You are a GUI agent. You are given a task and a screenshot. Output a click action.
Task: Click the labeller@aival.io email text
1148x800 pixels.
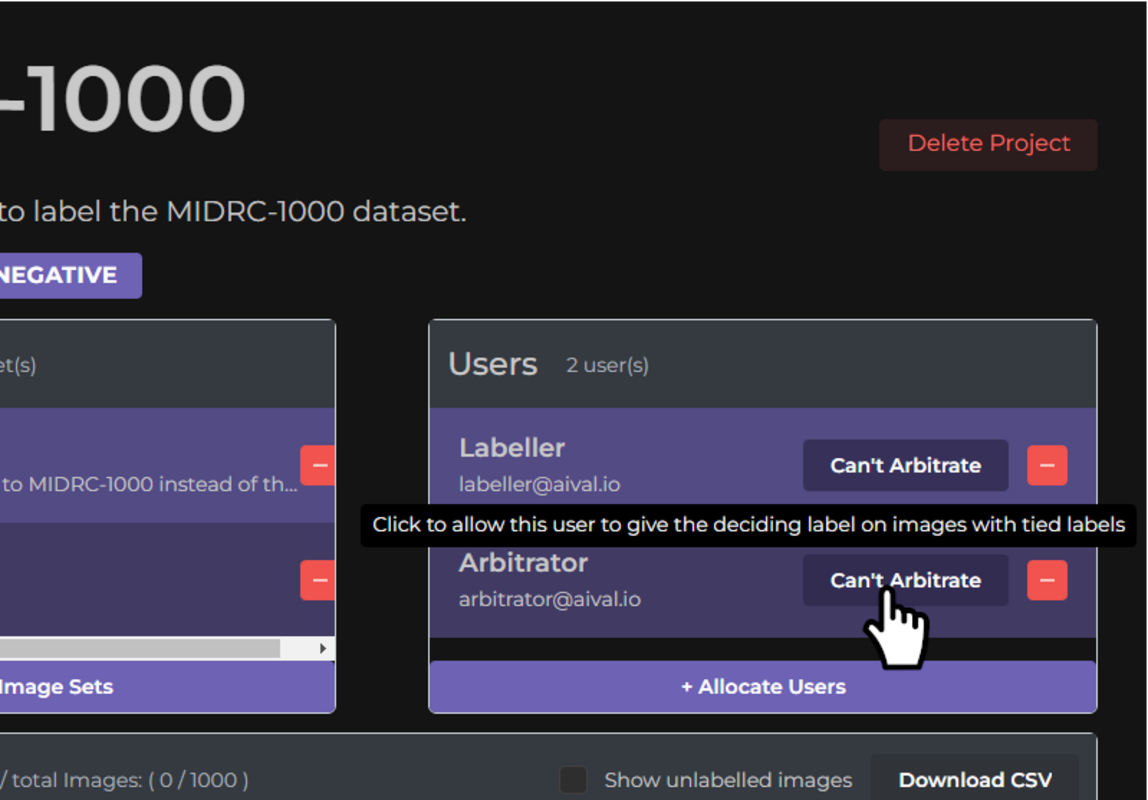[x=540, y=484]
